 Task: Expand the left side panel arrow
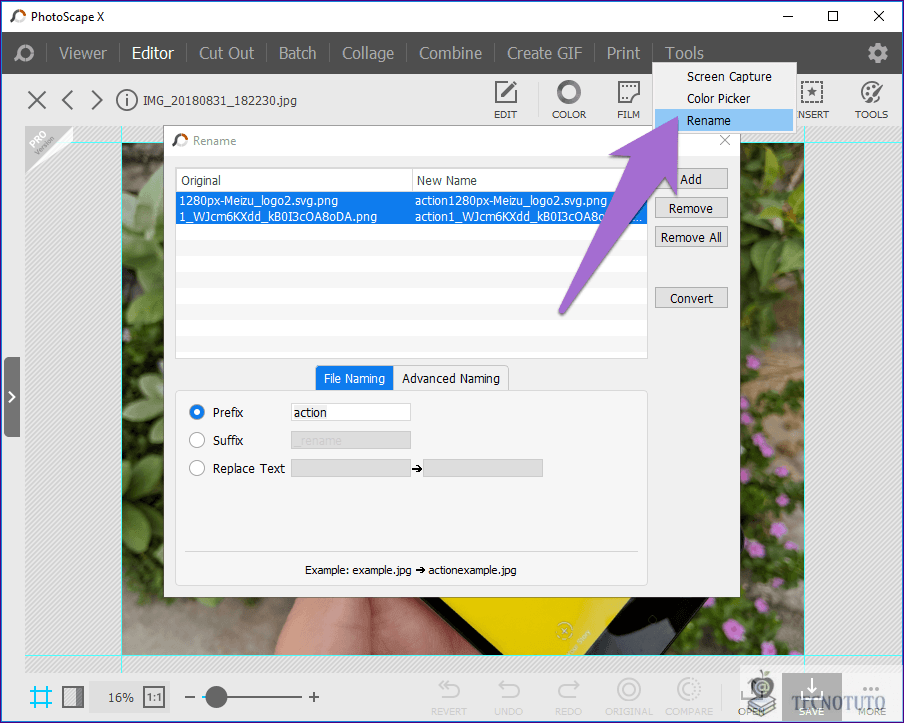(12, 397)
